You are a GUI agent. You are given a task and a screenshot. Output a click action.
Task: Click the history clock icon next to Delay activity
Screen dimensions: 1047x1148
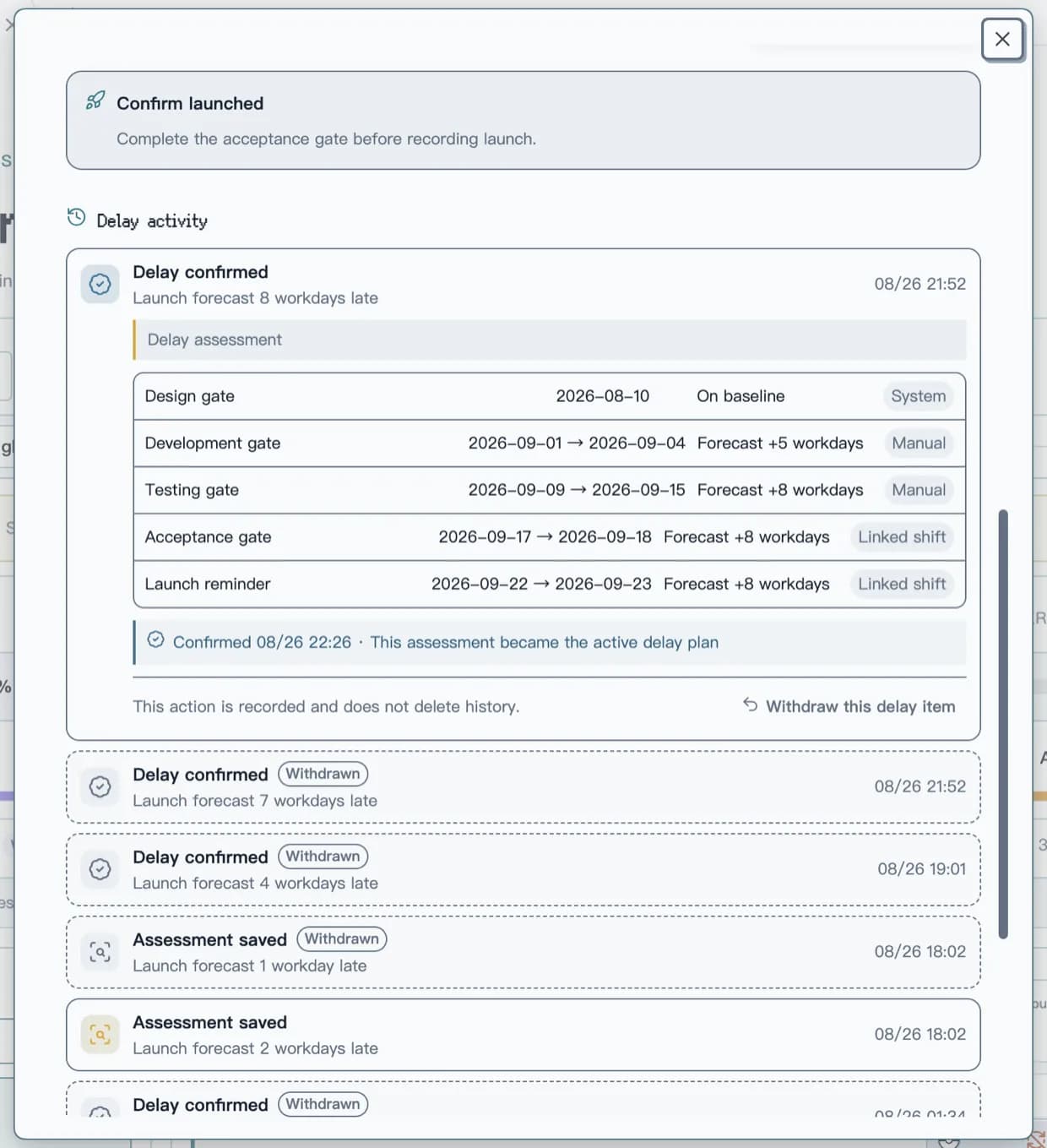[x=76, y=217]
